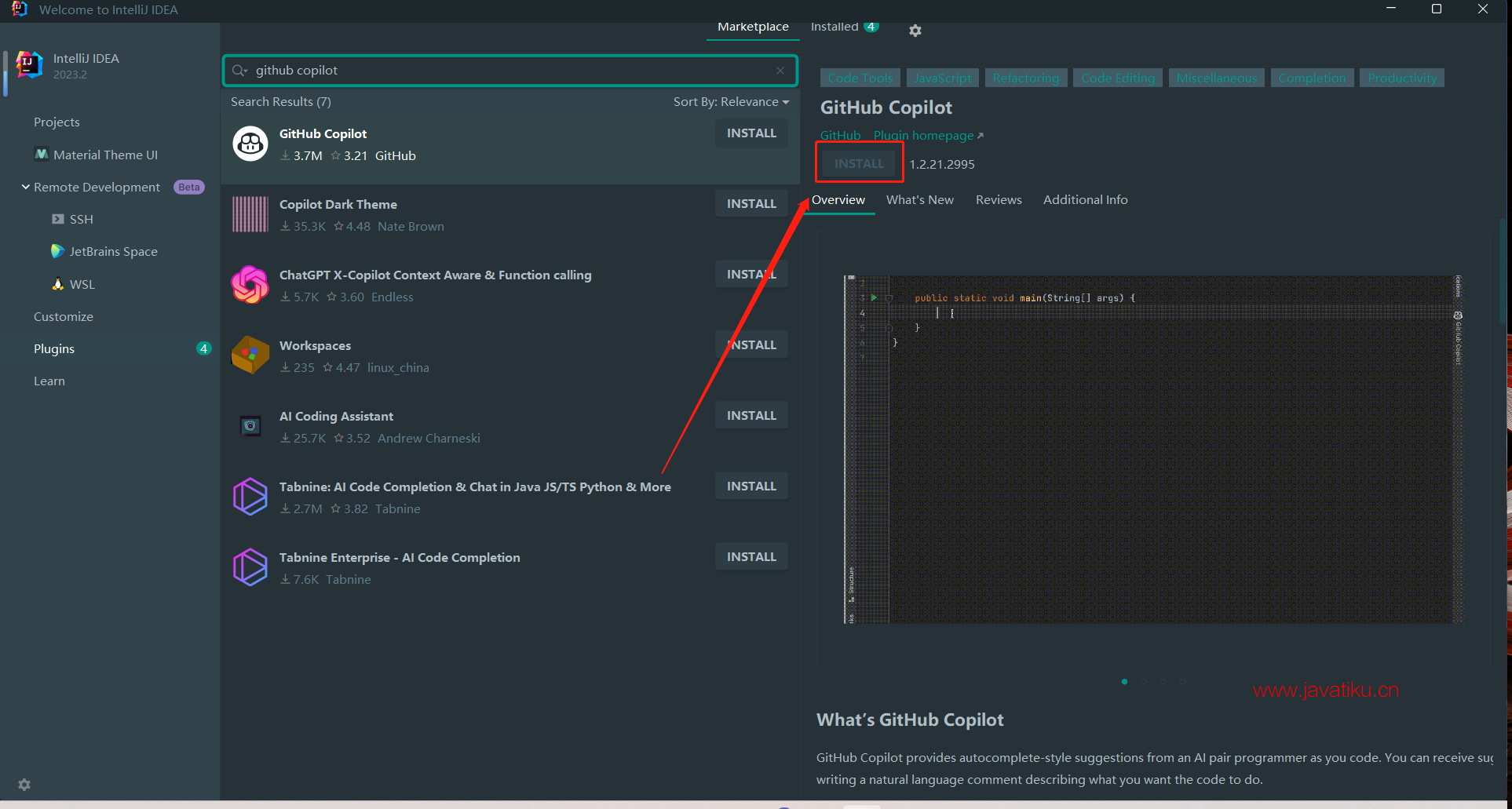Open plugin settings gear next to Installed tab

pyautogui.click(x=915, y=31)
